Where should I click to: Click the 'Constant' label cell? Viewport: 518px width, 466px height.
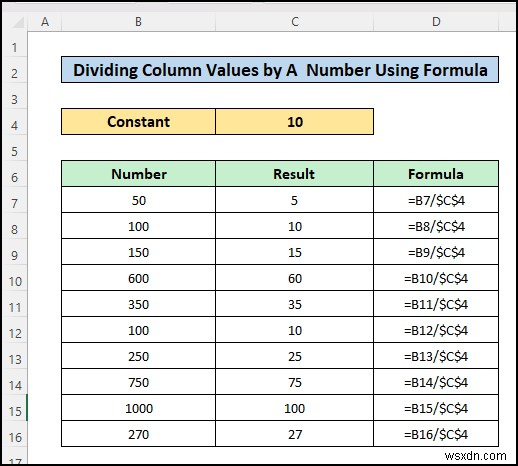tap(138, 122)
